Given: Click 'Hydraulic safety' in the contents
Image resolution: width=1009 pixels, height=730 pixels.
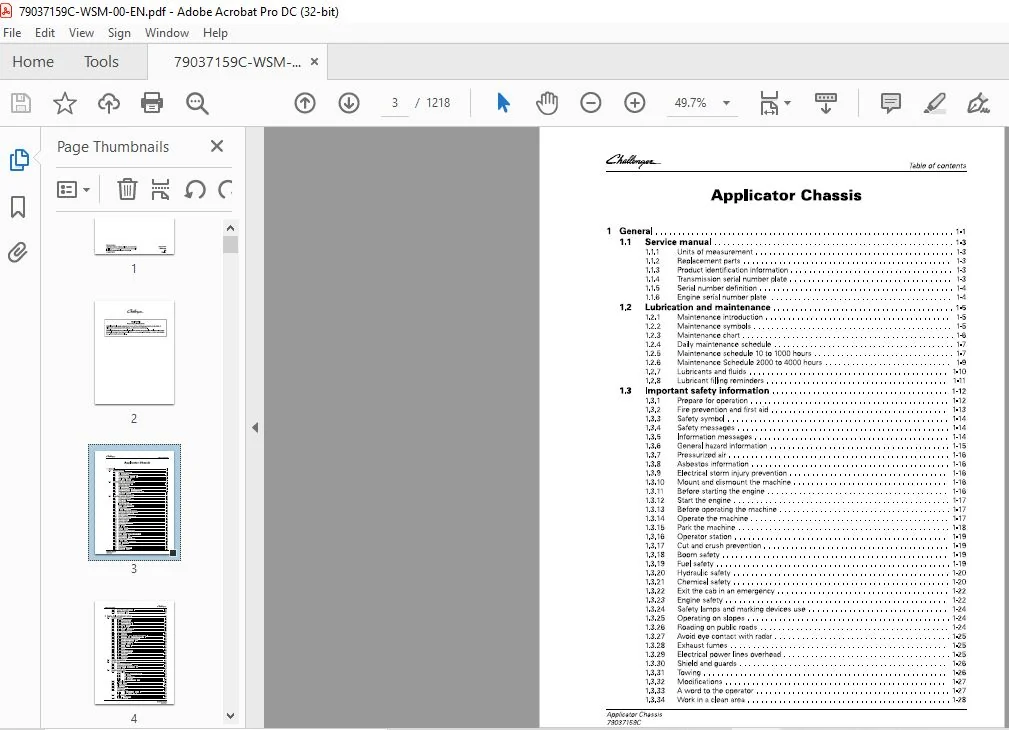Looking at the screenshot, I should tap(703, 573).
